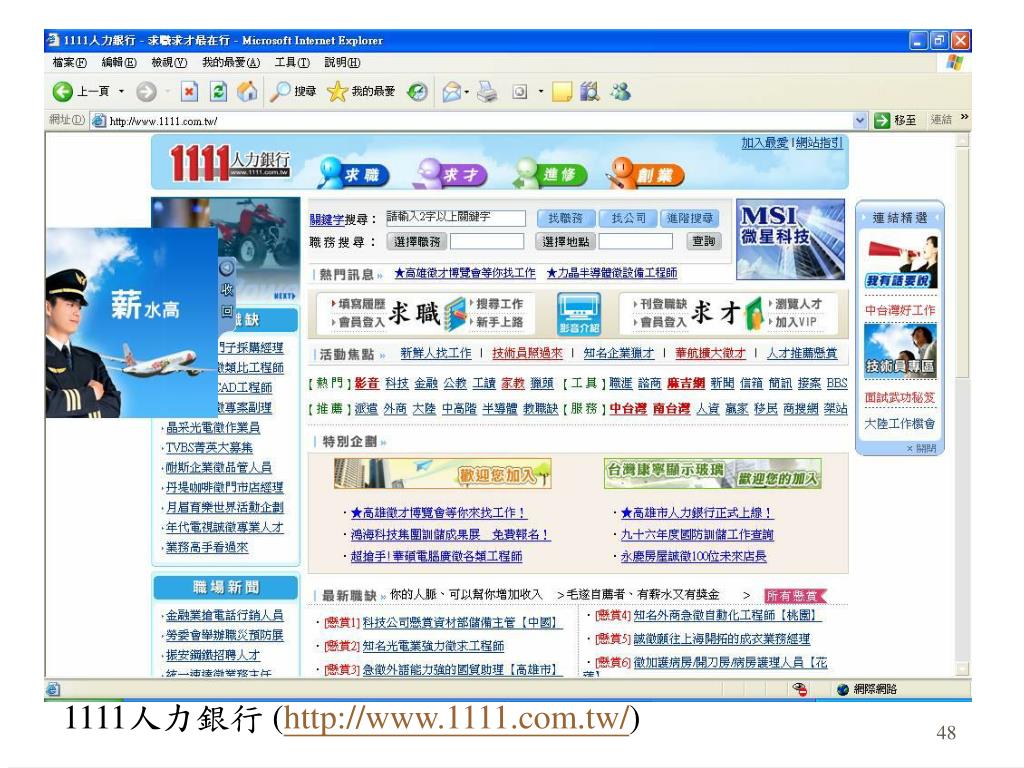Click the megaphone 我有話要說 image
Screen dimensions: 1024x768
click(900, 263)
